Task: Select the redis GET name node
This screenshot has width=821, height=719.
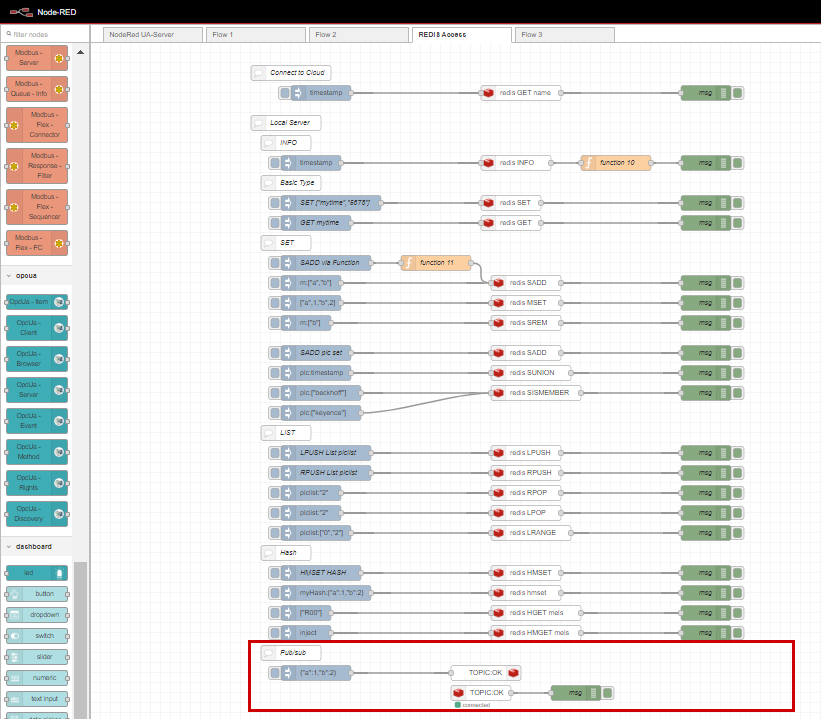Action: pyautogui.click(x=521, y=93)
